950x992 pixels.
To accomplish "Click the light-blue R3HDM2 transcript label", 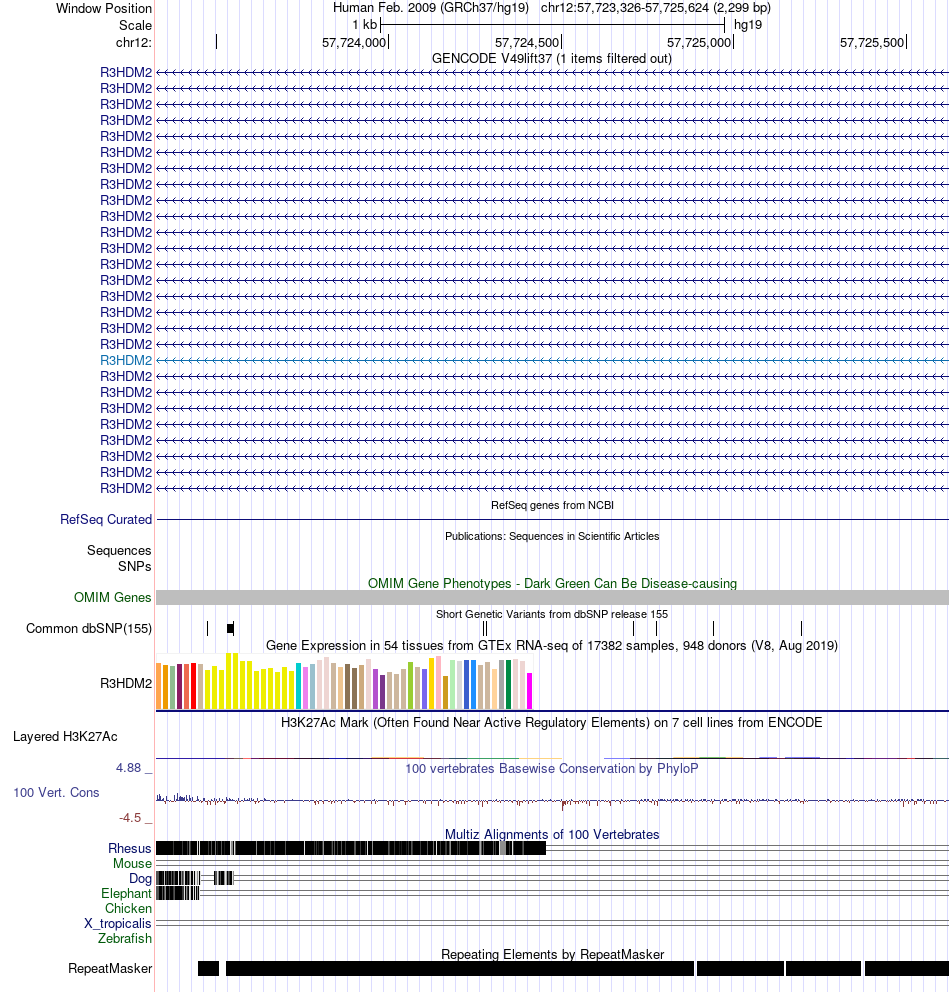I will (x=126, y=360).
